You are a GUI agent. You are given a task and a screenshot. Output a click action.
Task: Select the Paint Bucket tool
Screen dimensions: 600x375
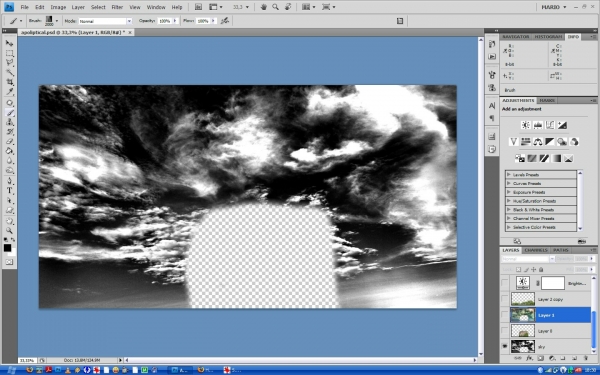tap(10, 151)
